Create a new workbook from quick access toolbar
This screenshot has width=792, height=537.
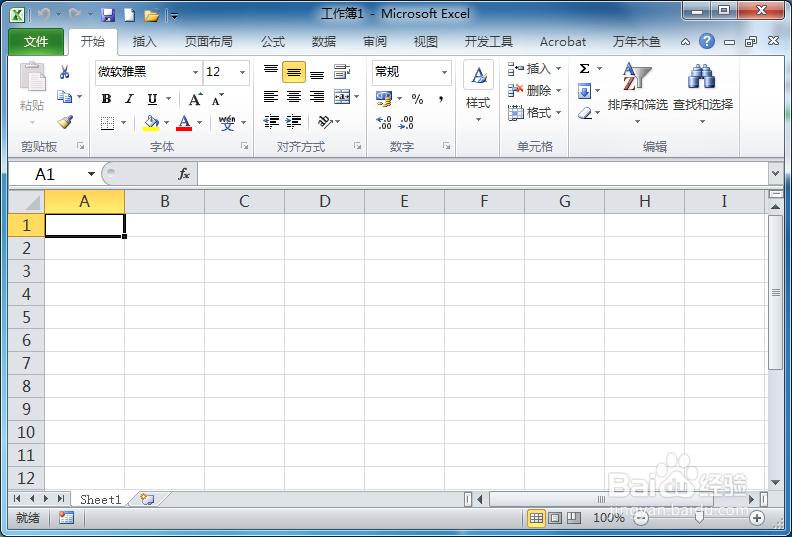pyautogui.click(x=130, y=15)
